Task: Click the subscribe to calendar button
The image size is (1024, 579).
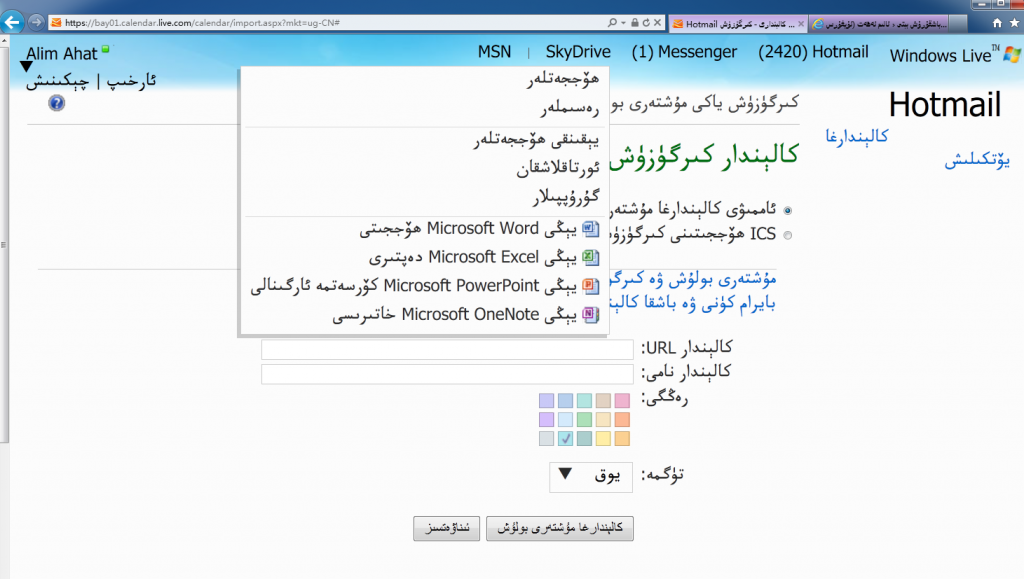Action: pos(560,528)
